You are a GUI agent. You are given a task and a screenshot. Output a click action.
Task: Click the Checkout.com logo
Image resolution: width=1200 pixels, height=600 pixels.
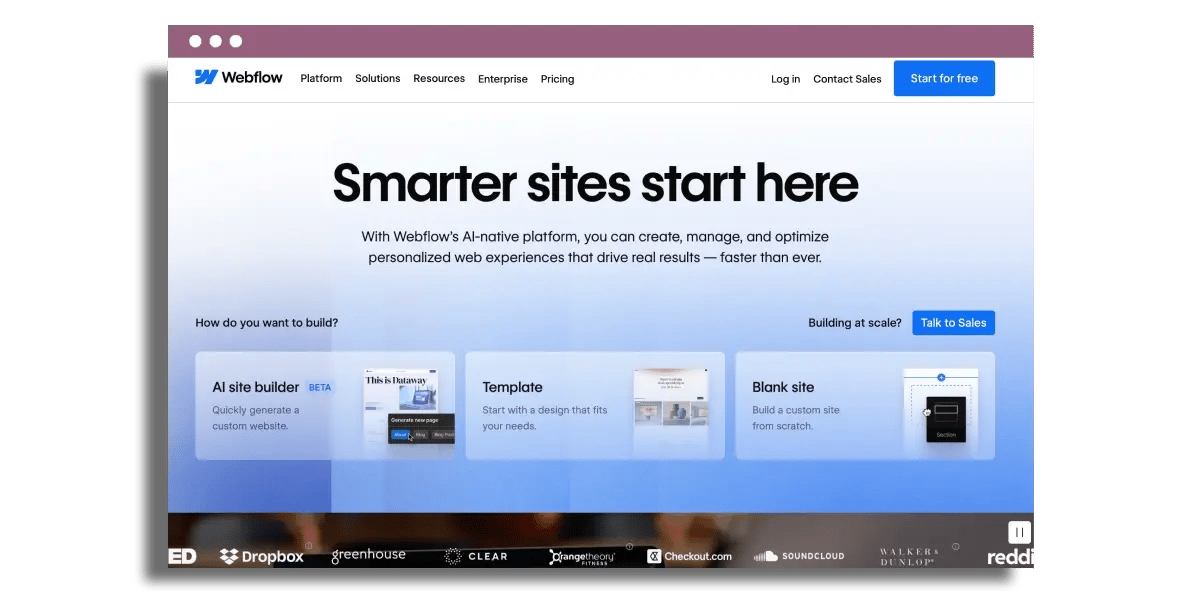(x=690, y=556)
